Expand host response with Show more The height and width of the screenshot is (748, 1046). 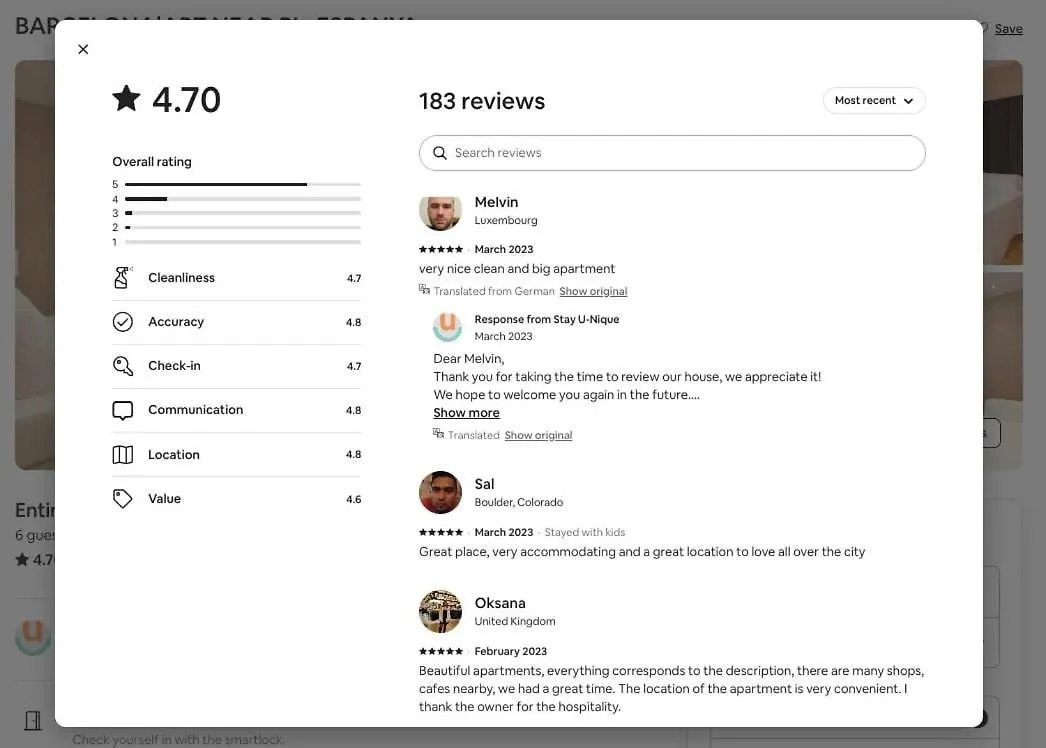tap(466, 412)
